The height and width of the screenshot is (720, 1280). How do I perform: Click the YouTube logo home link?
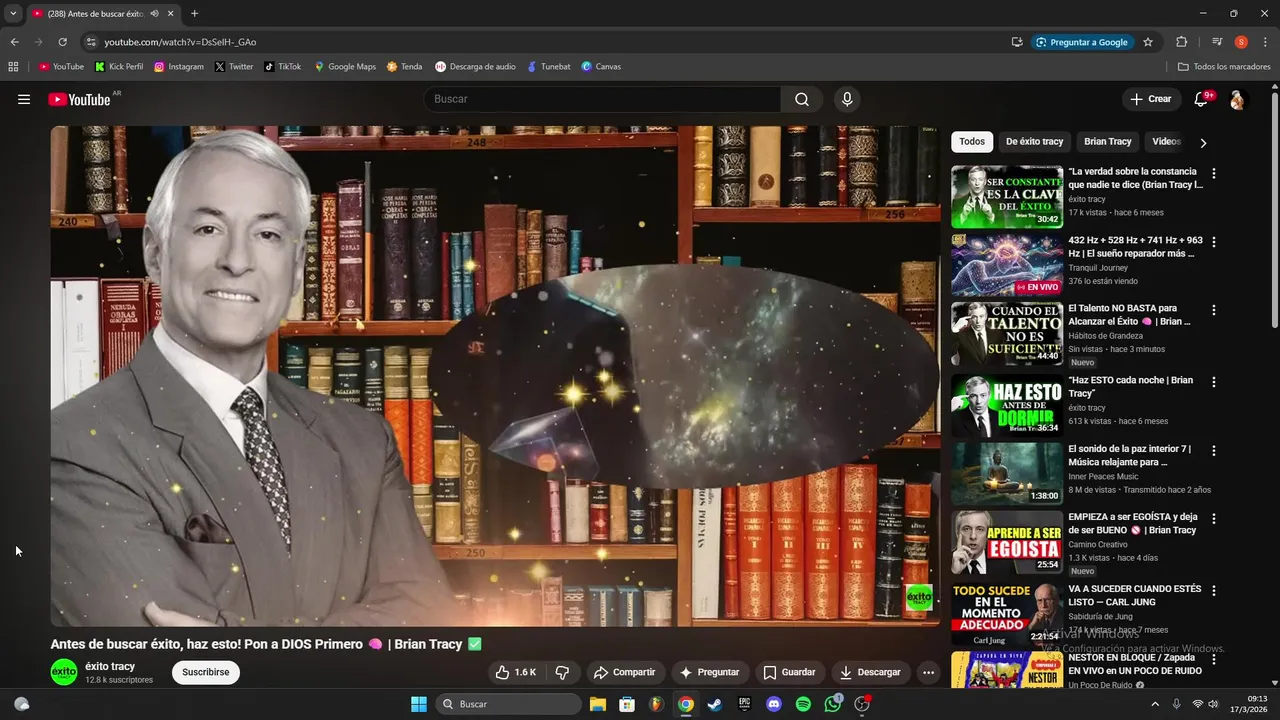79,99
